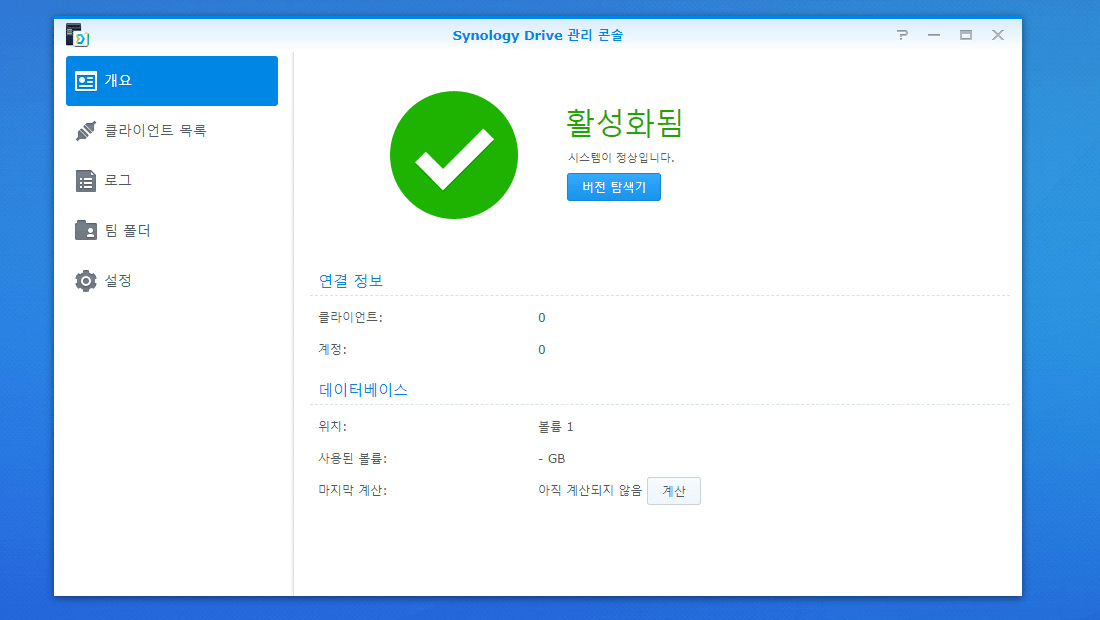Click the 사용된 볼륨: label

pos(353,459)
